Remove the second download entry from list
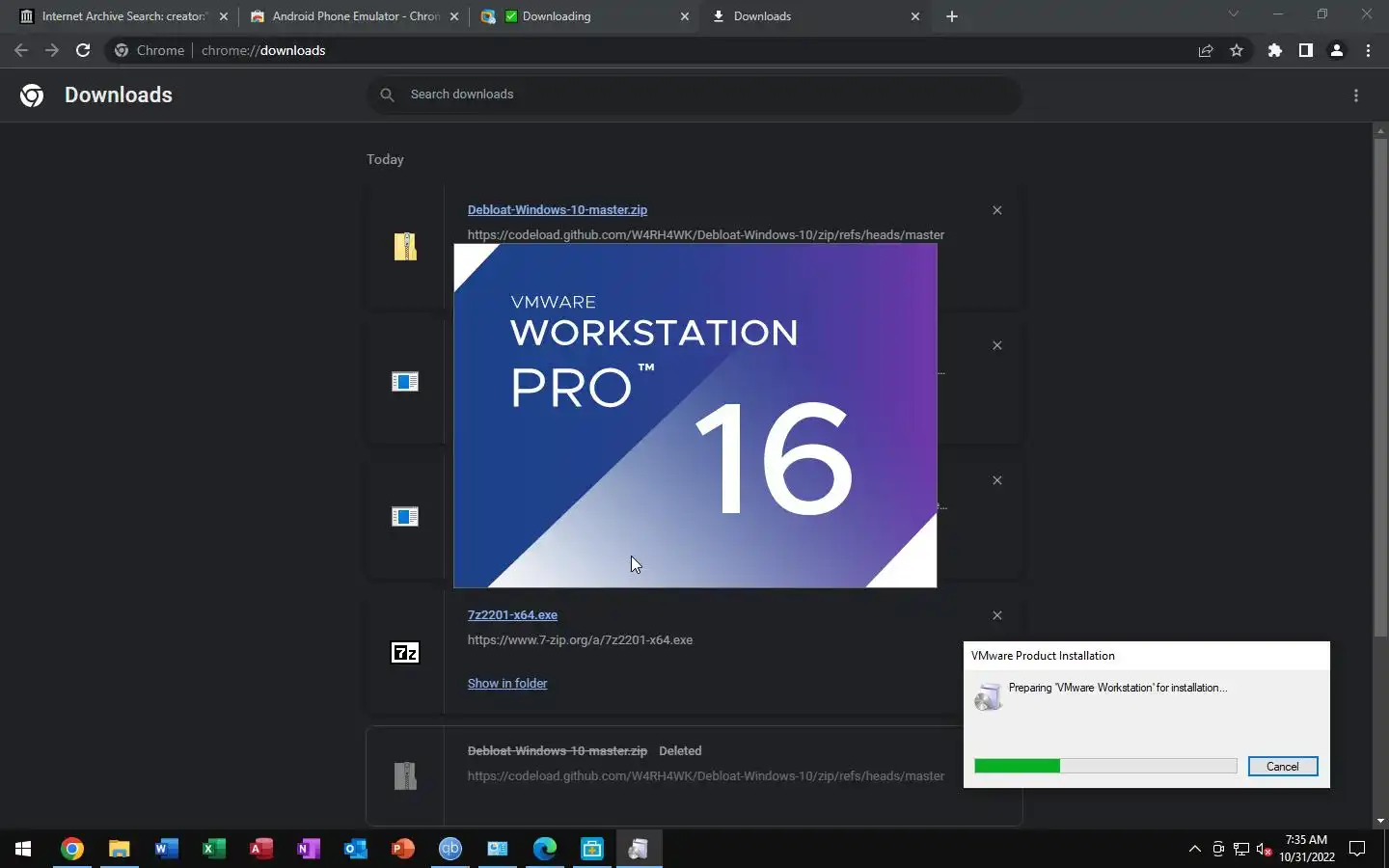 pyautogui.click(x=997, y=345)
